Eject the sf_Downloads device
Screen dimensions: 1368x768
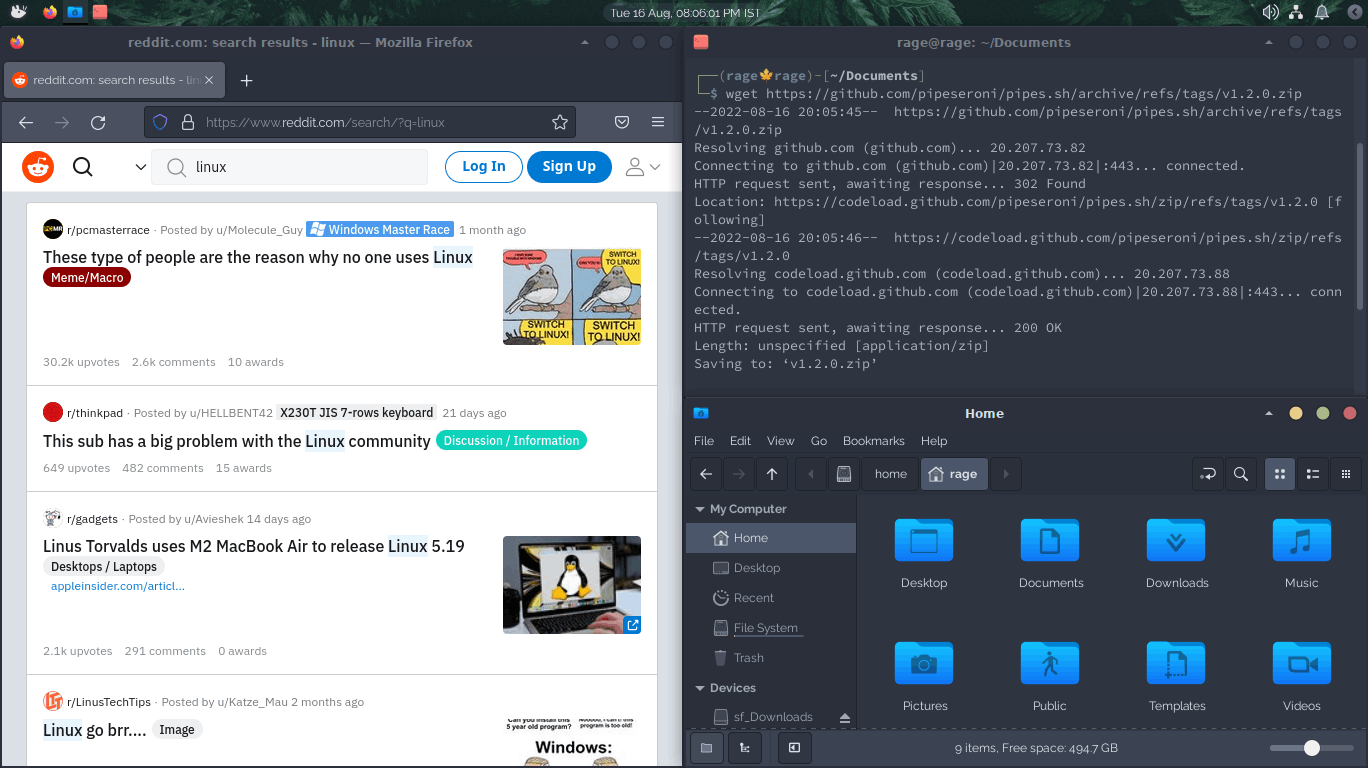point(844,718)
